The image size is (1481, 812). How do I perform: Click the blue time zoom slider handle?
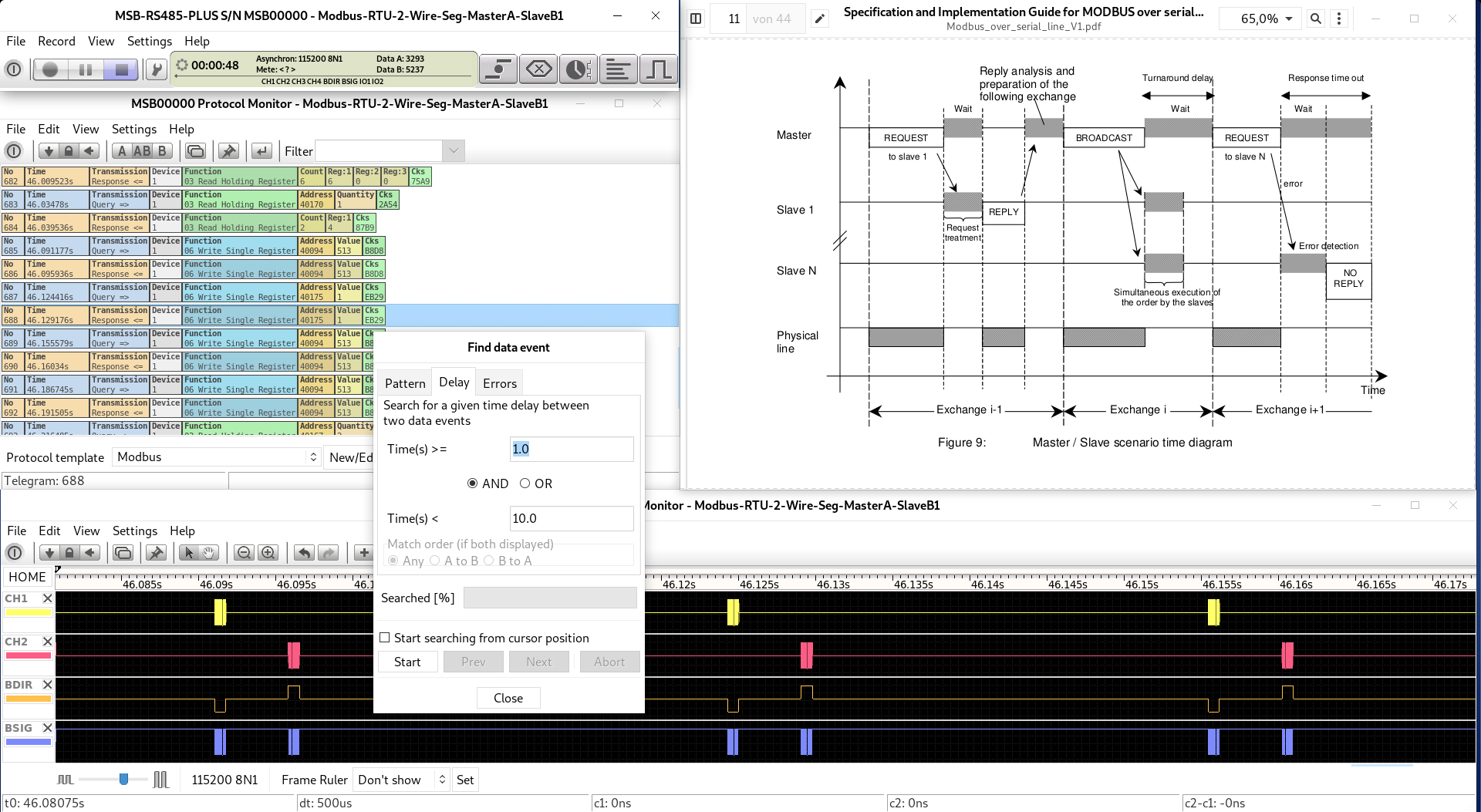coord(123,780)
